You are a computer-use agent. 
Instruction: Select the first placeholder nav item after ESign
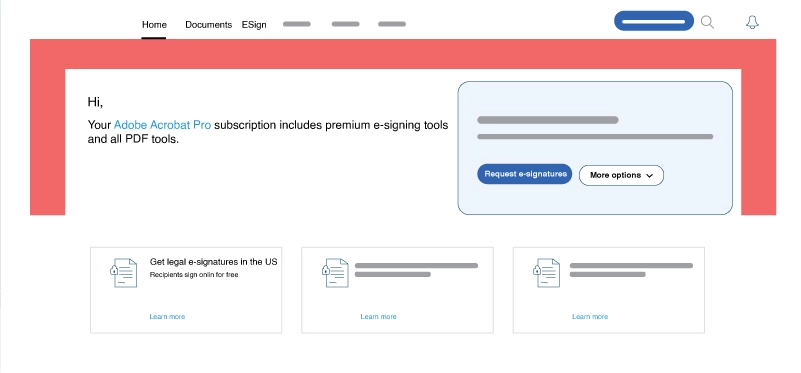pyautogui.click(x=297, y=24)
